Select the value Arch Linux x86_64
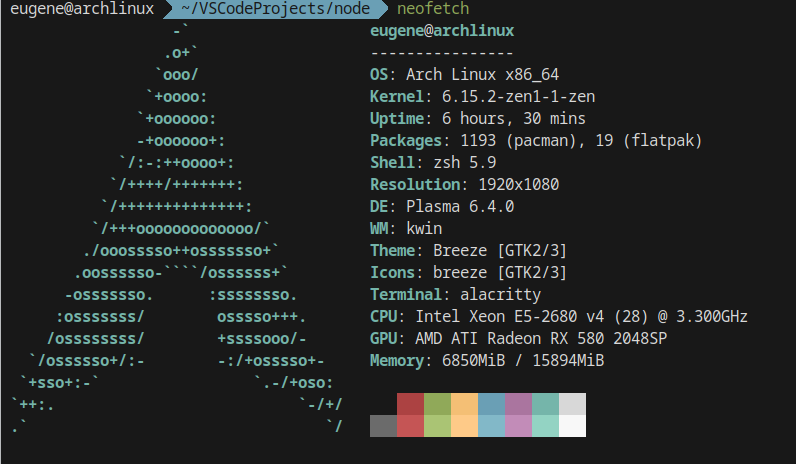Screen dimensions: 796x464 pyautogui.click(x=482, y=75)
